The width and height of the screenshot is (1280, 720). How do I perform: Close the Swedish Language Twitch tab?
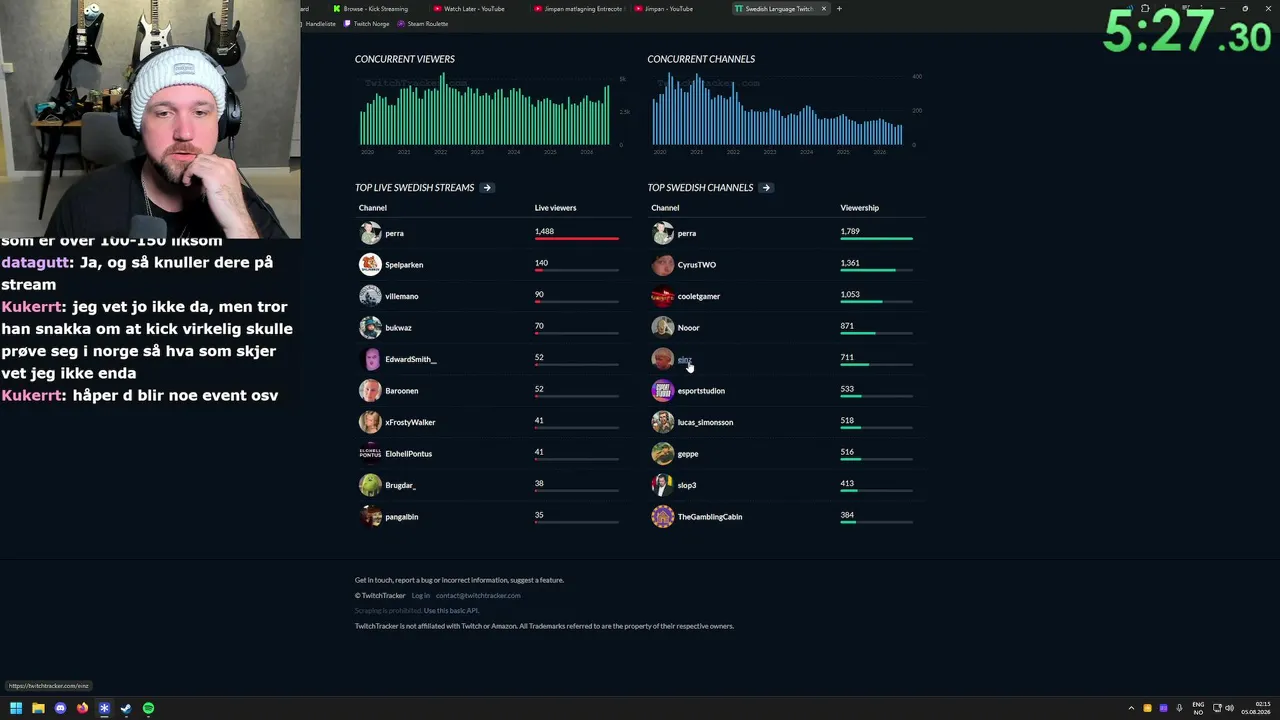824,9
